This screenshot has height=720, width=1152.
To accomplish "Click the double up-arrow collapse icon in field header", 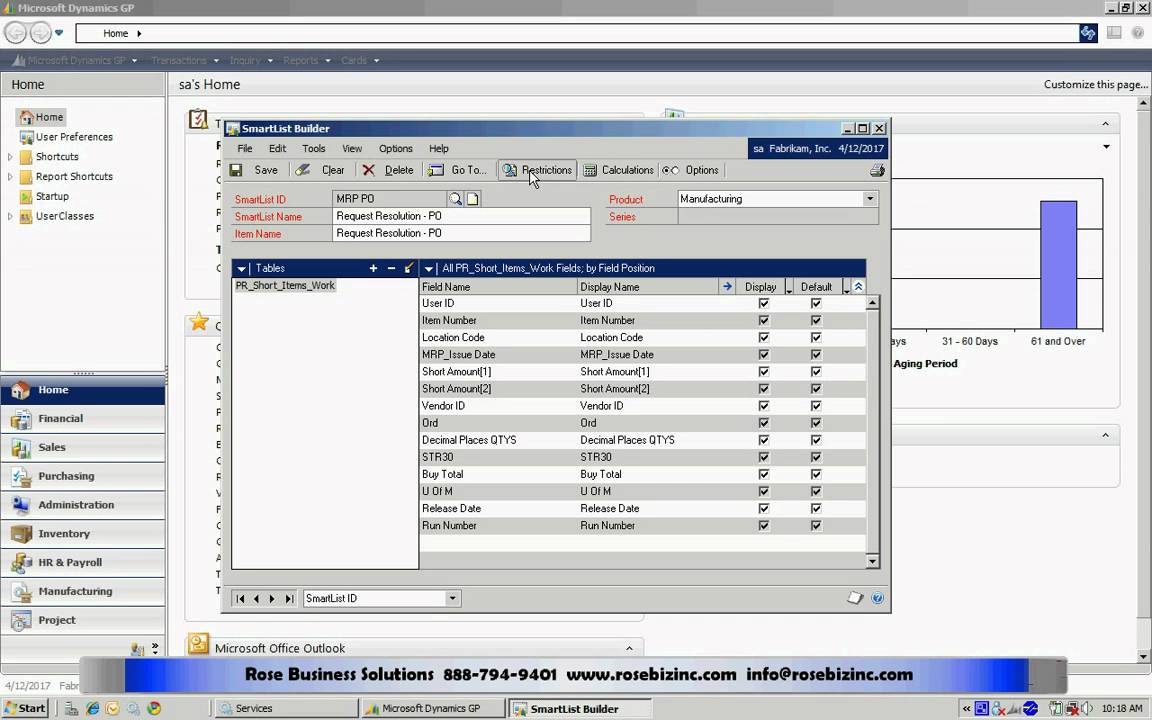I will click(858, 287).
